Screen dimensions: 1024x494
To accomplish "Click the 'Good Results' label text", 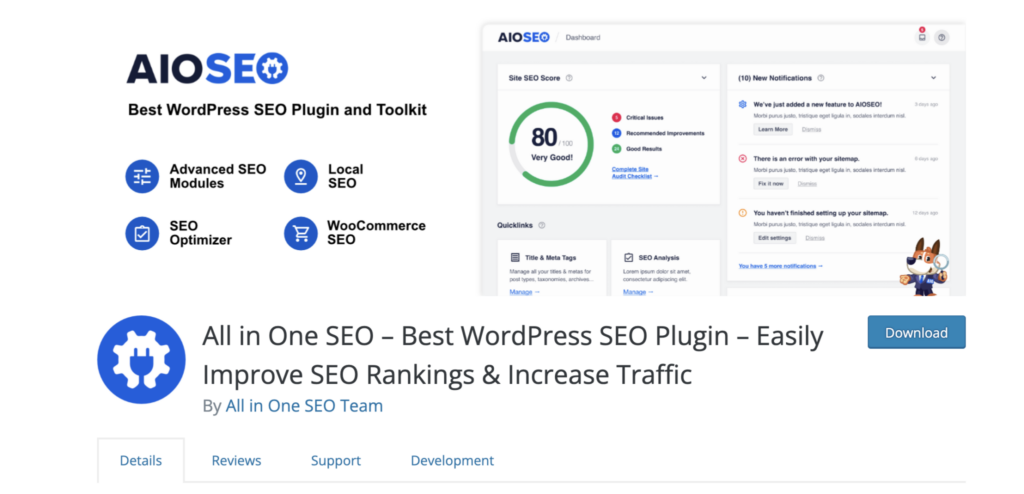I will [643, 149].
